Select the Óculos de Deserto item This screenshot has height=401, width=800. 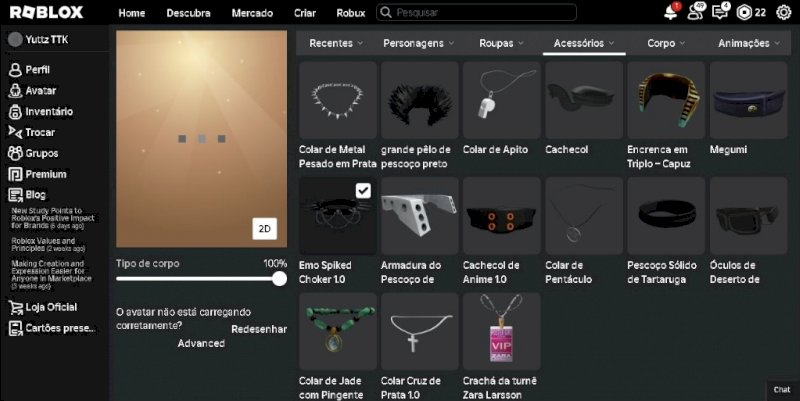(748, 216)
